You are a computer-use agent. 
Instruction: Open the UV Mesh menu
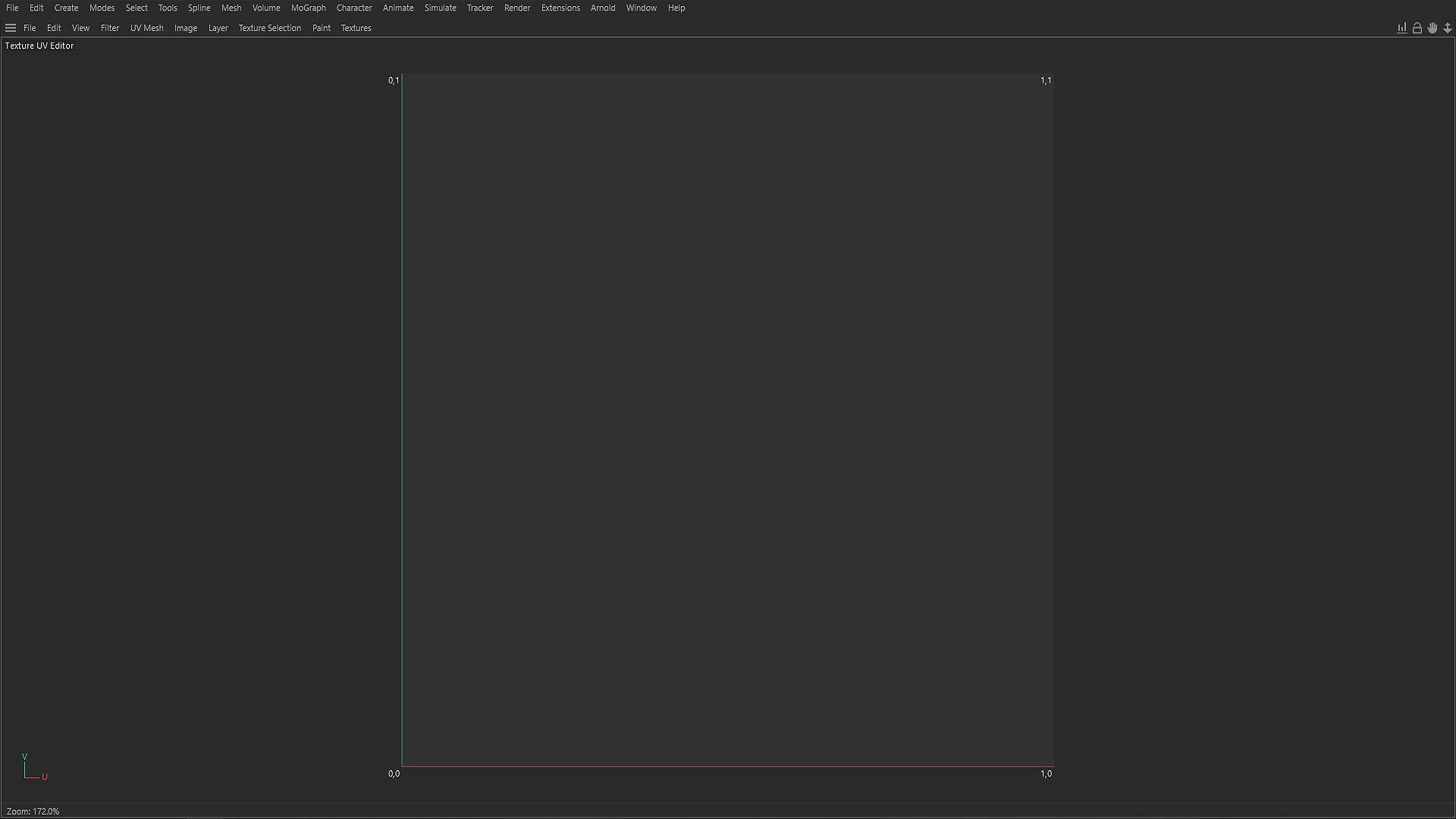tap(146, 28)
